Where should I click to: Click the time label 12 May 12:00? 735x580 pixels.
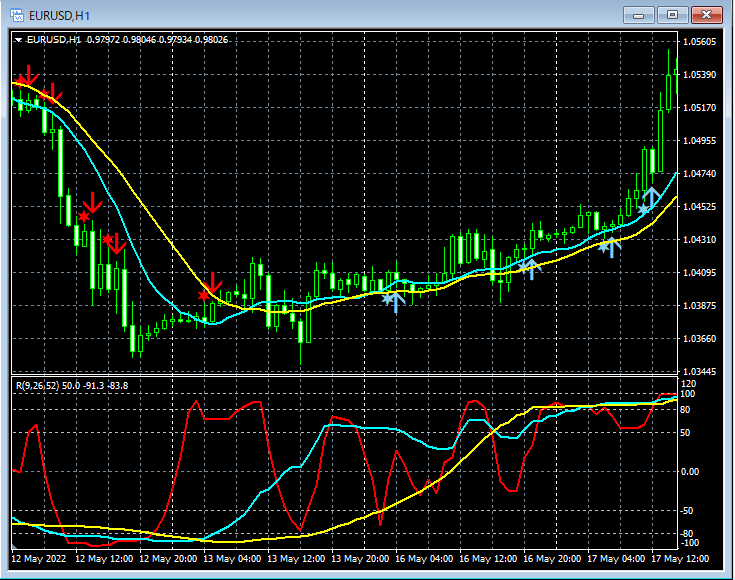click(x=104, y=559)
